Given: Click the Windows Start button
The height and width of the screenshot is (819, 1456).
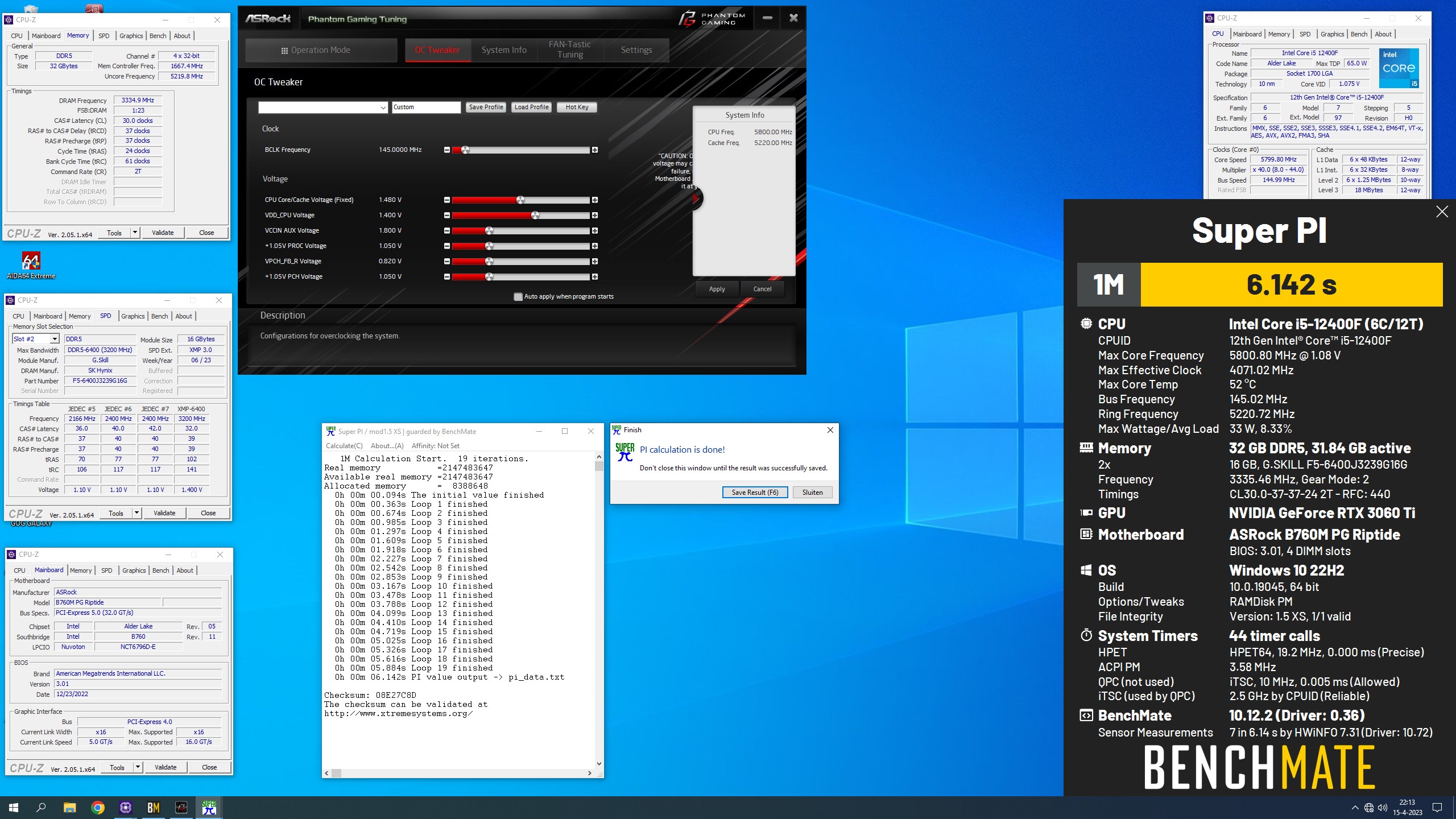Looking at the screenshot, I should point(14,807).
